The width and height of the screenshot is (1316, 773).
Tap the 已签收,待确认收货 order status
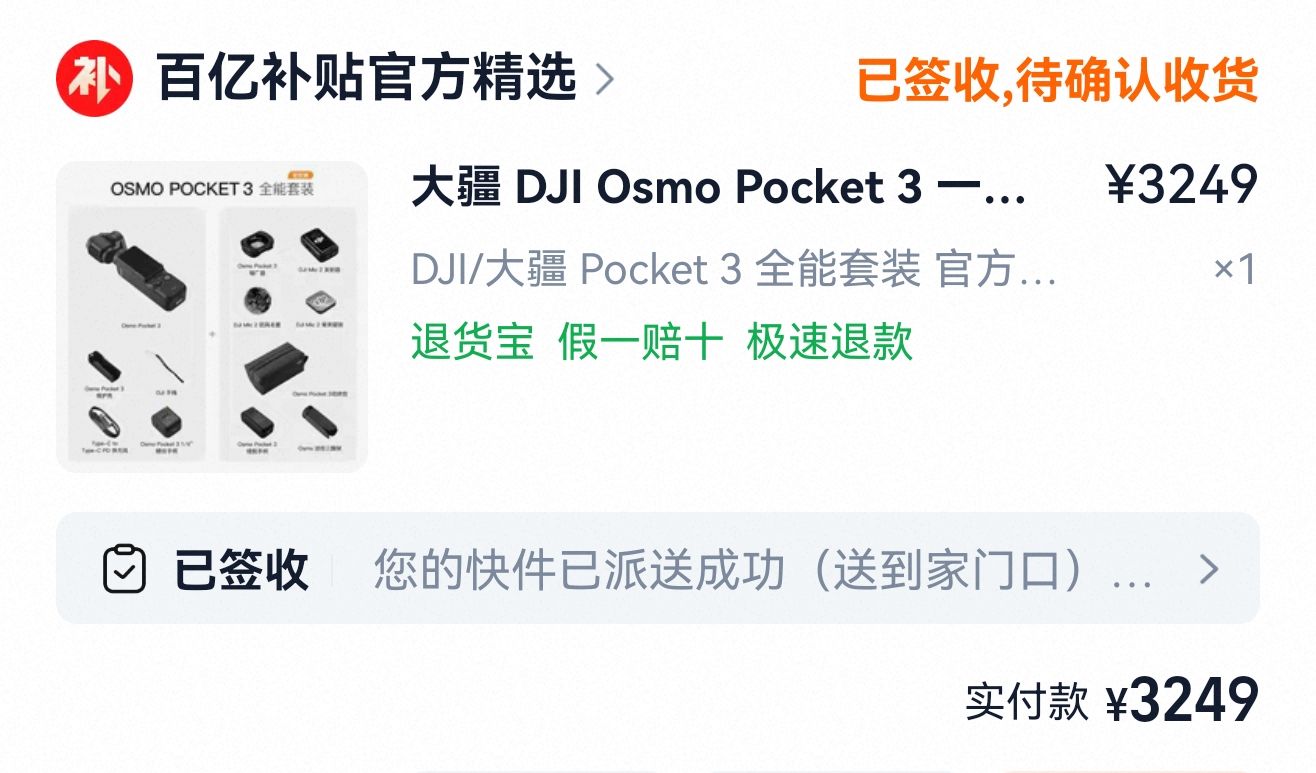(x=1057, y=80)
